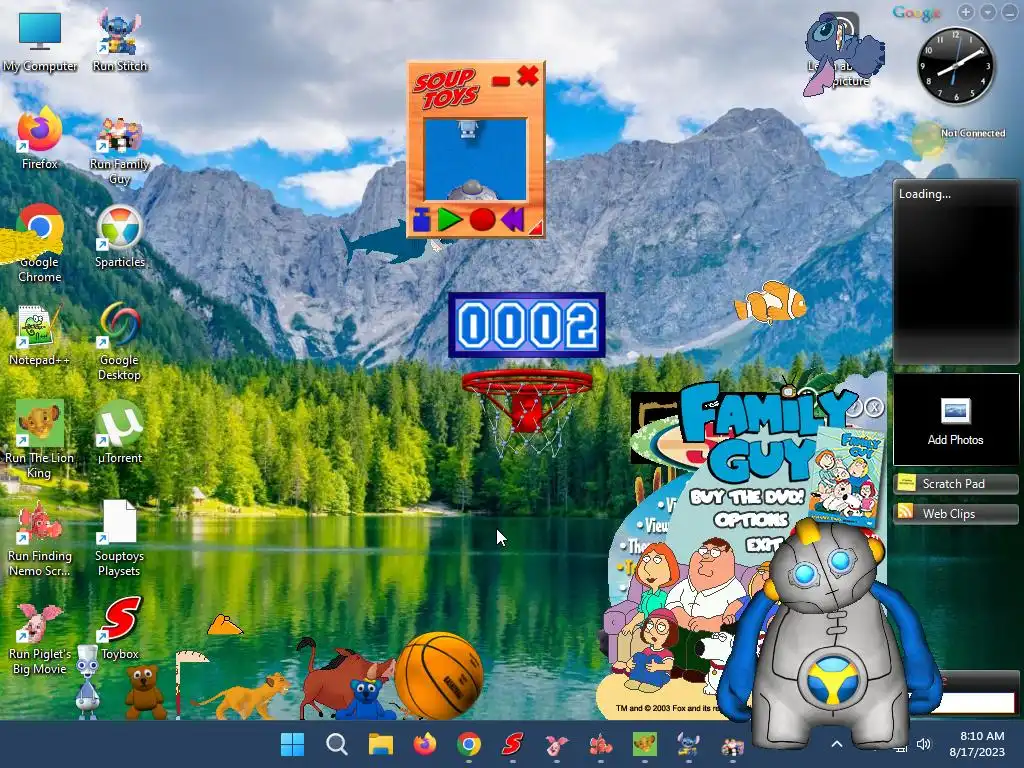The width and height of the screenshot is (1024, 768).
Task: Click the Finding Nemo taskbar icon
Action: tap(601, 744)
